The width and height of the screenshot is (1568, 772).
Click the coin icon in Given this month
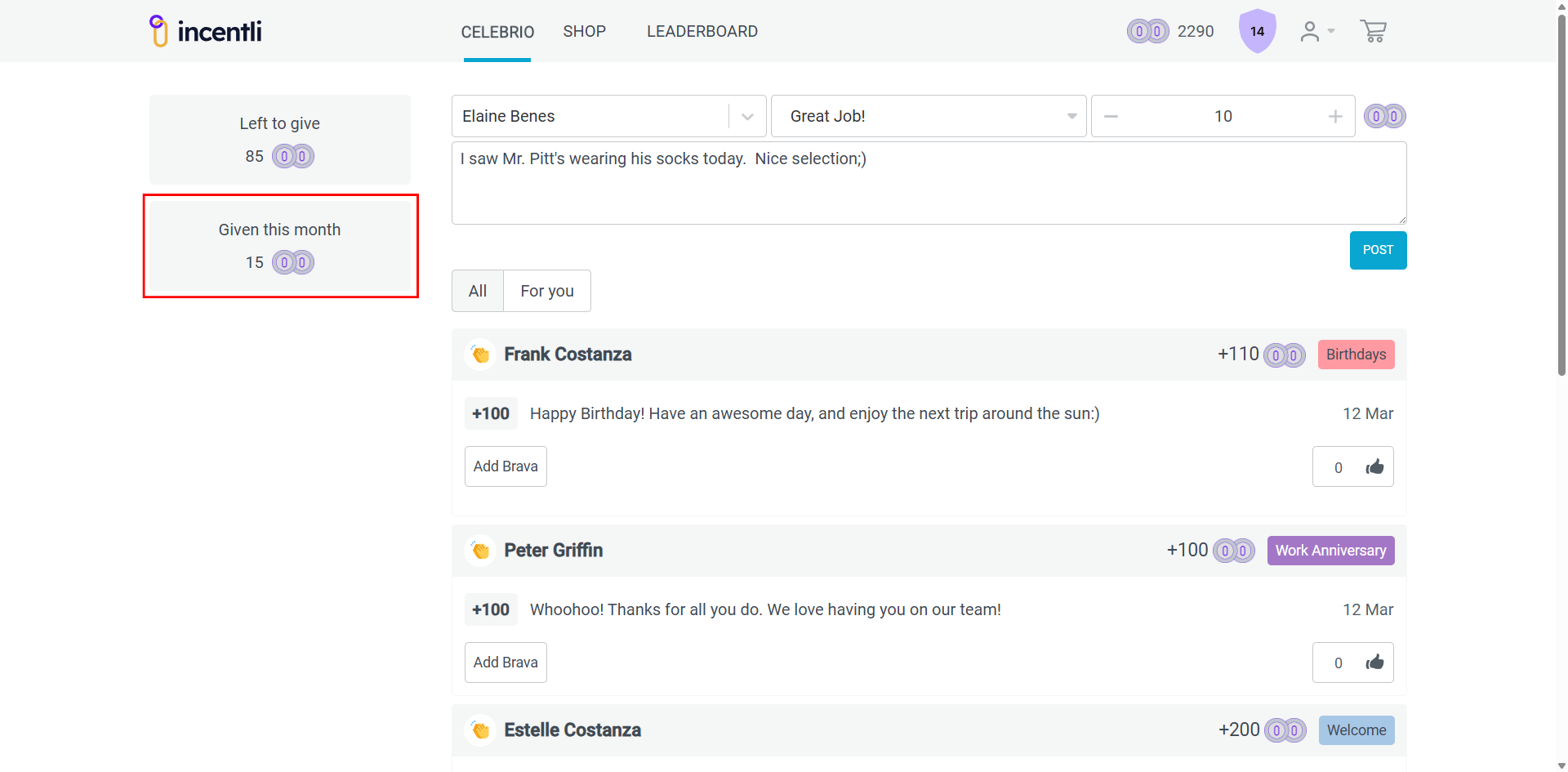[x=293, y=262]
